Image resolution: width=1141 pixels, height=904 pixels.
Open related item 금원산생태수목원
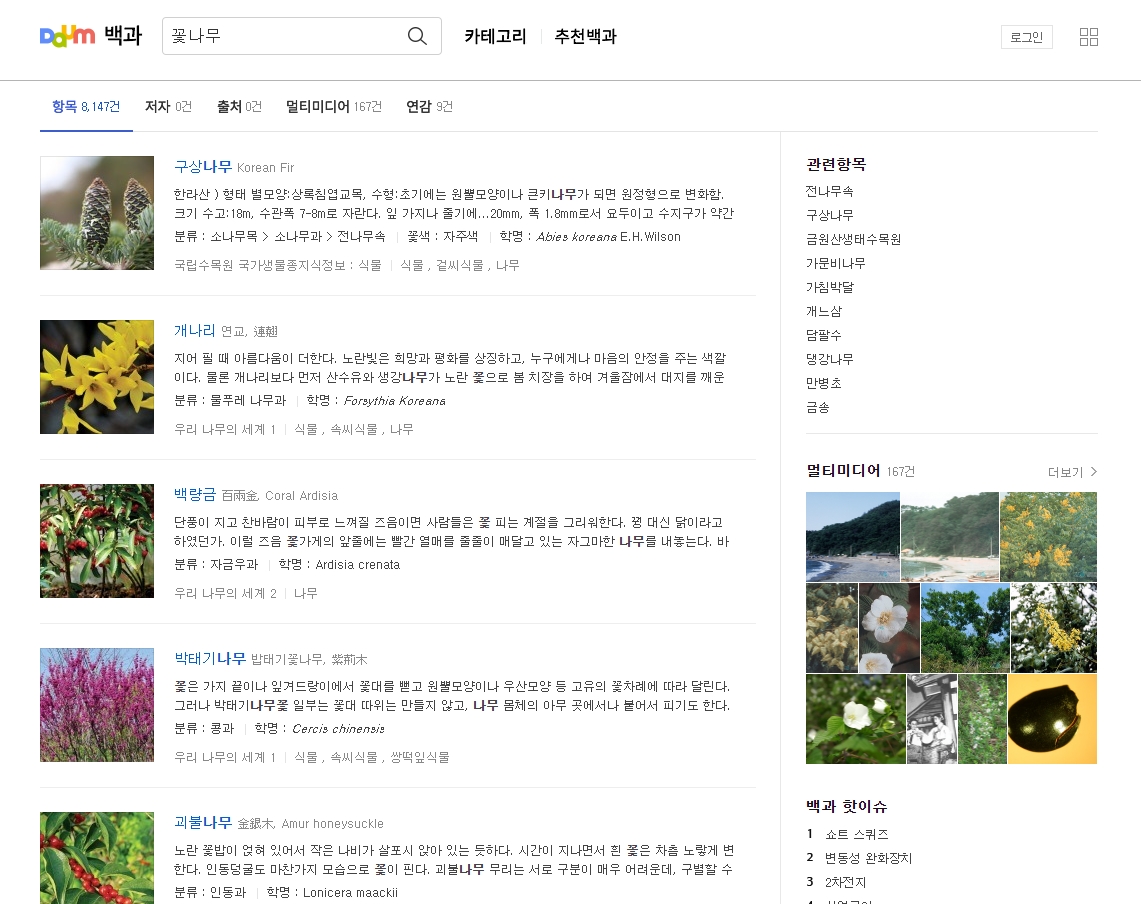point(854,239)
